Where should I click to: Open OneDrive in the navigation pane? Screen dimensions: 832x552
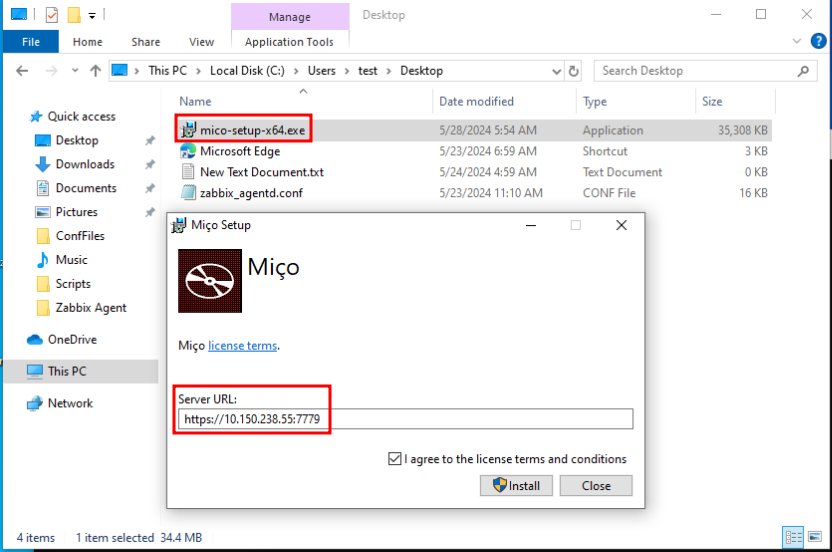(72, 340)
